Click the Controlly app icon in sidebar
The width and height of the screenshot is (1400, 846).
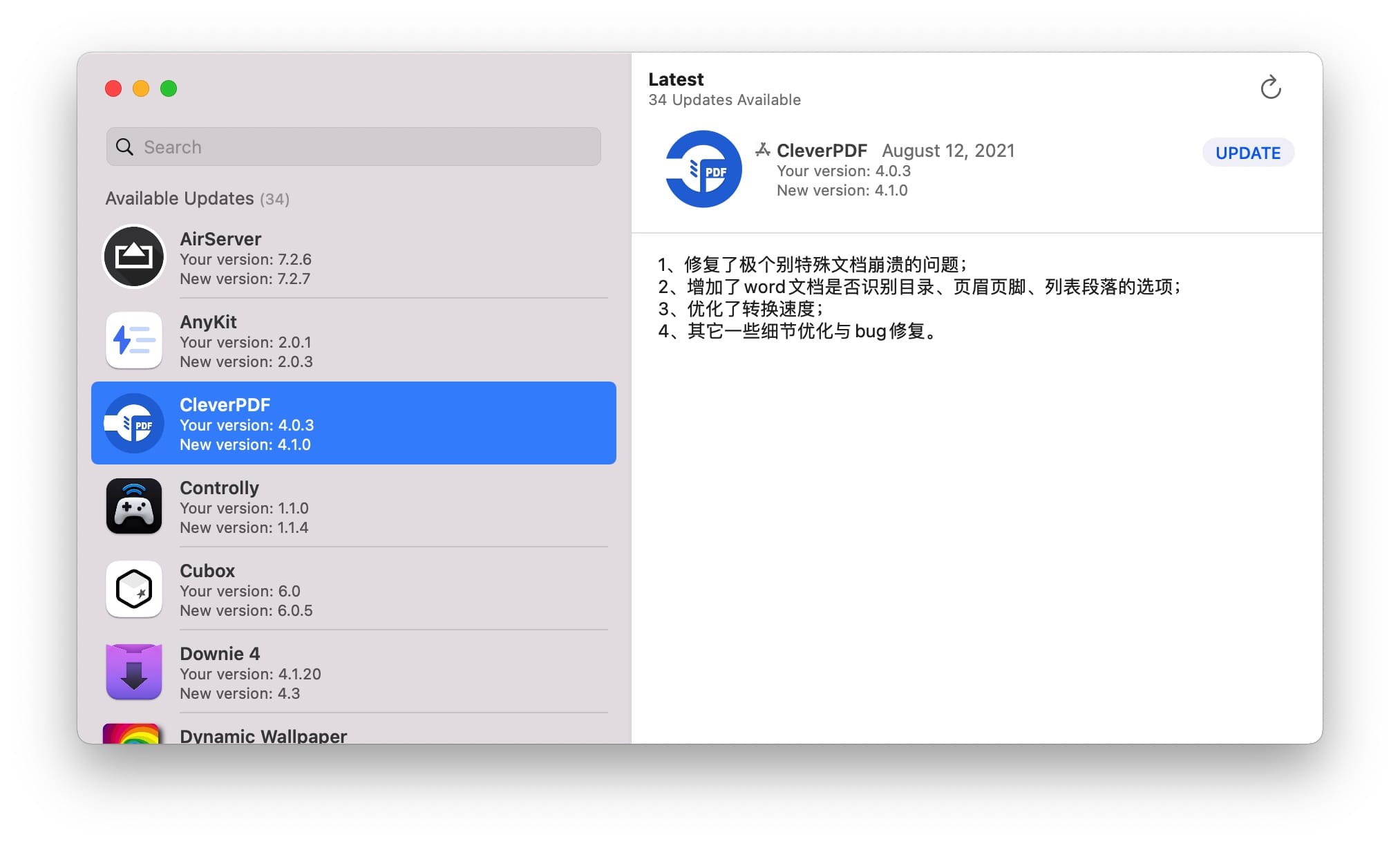click(133, 506)
